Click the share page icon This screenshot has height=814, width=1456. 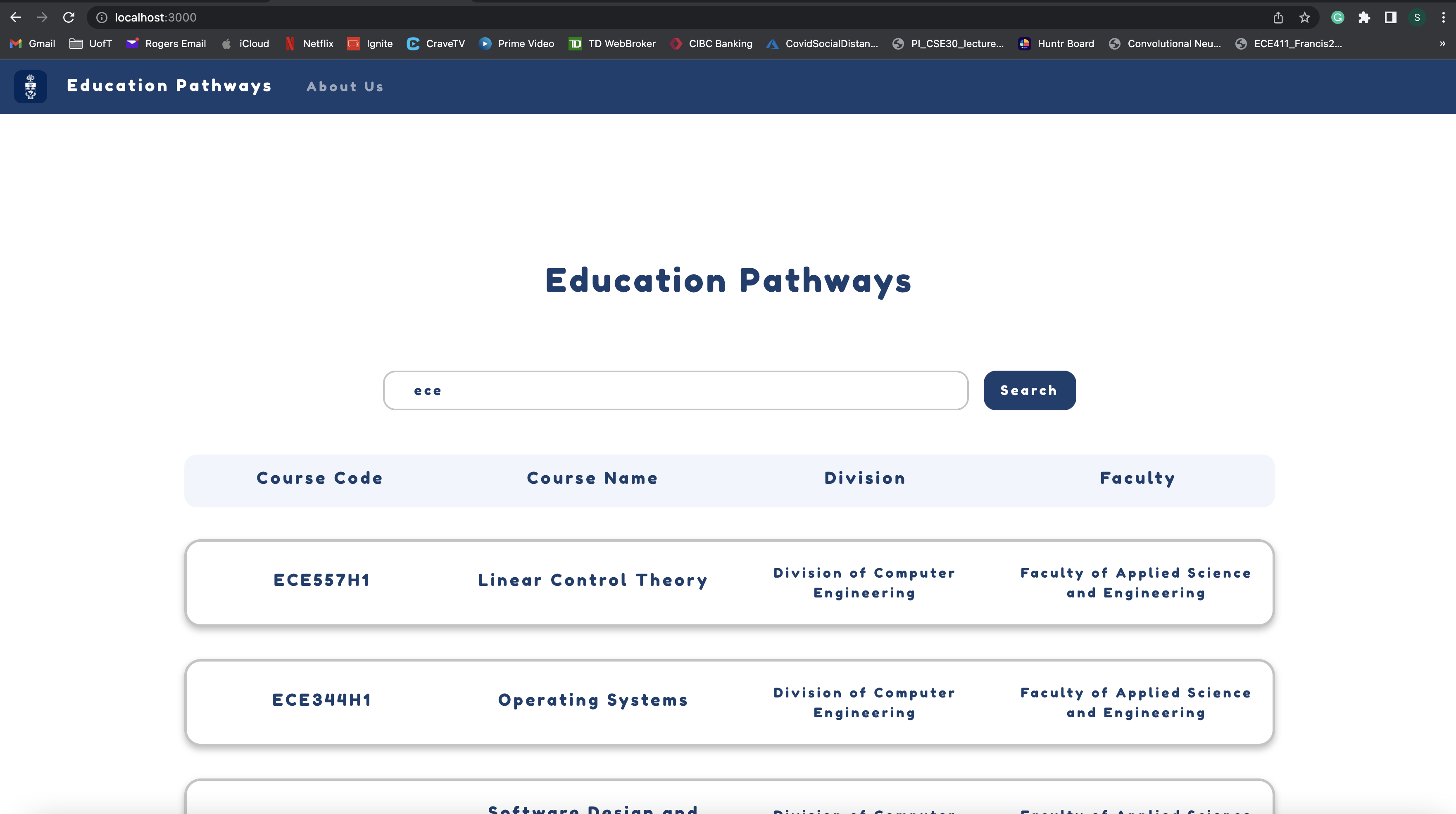coord(1278,17)
